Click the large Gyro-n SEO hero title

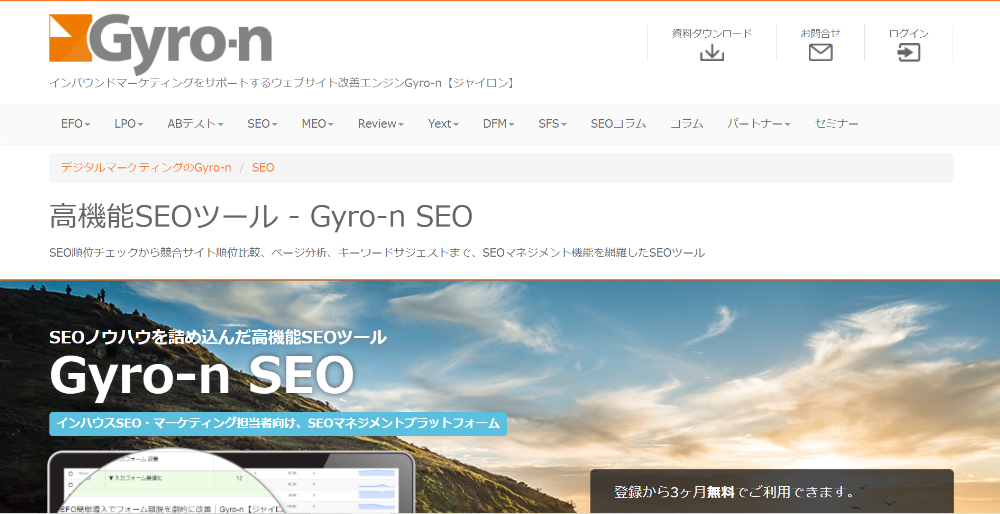(x=202, y=376)
